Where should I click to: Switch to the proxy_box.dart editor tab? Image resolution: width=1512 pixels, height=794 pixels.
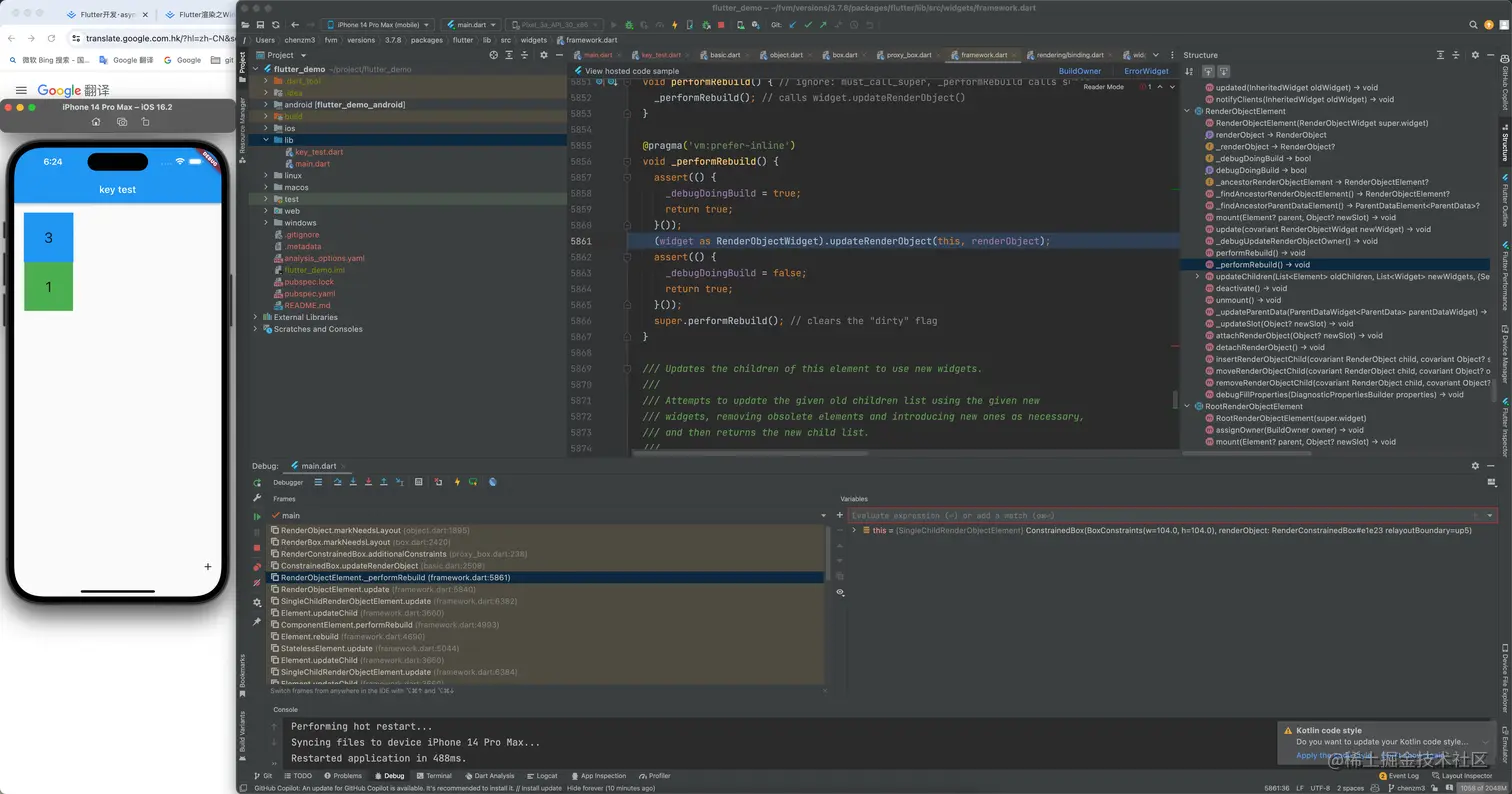click(908, 55)
